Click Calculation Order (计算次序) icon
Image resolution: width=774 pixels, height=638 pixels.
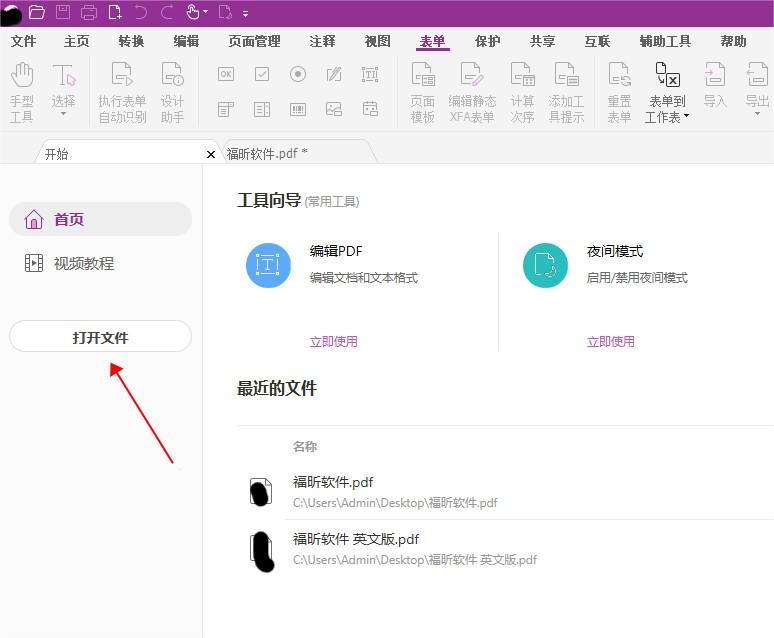[522, 92]
